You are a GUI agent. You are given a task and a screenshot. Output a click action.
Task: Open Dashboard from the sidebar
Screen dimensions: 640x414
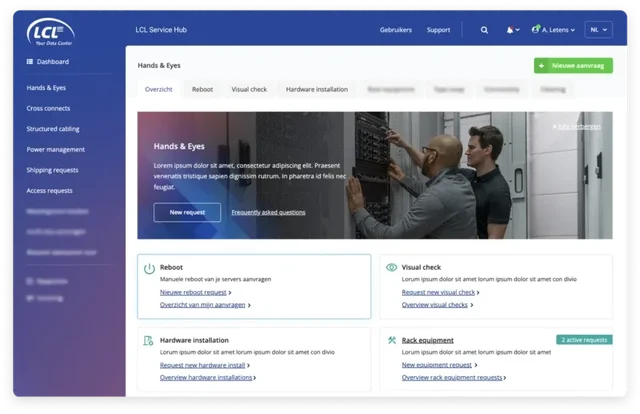[48, 62]
